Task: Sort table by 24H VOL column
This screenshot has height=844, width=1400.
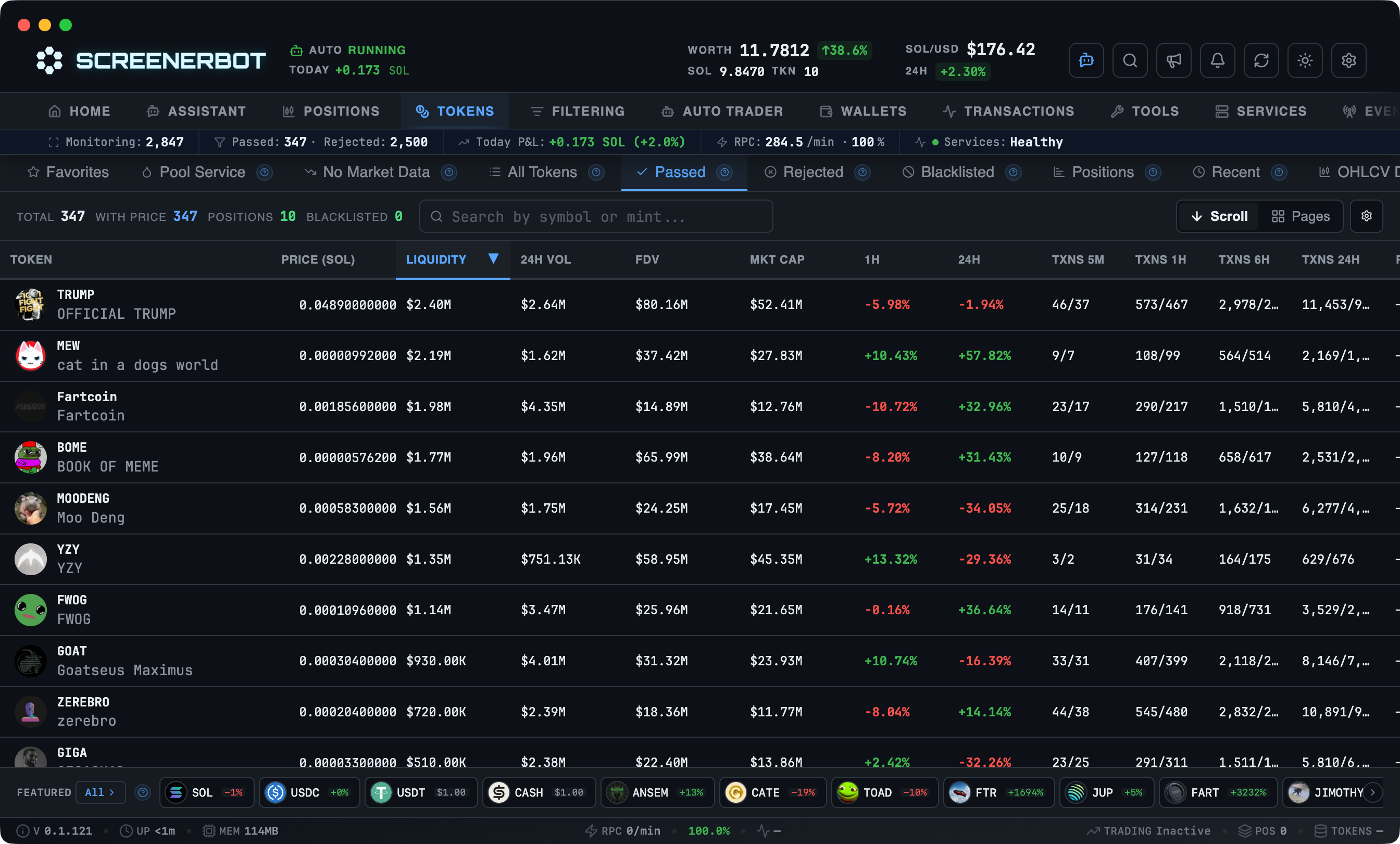Action: tap(545, 260)
